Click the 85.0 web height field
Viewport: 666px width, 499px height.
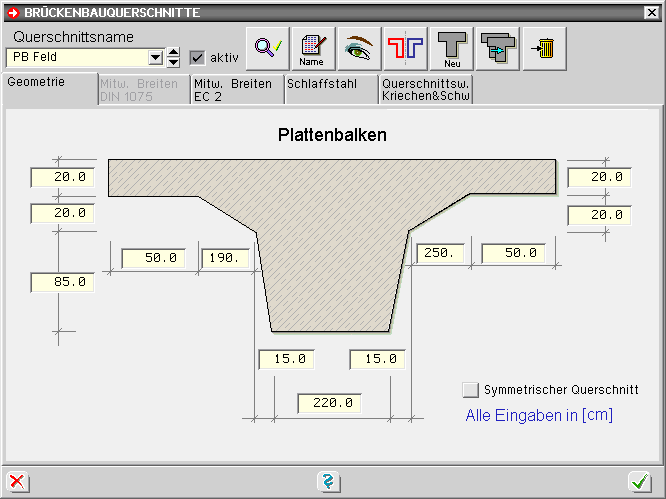[62, 283]
